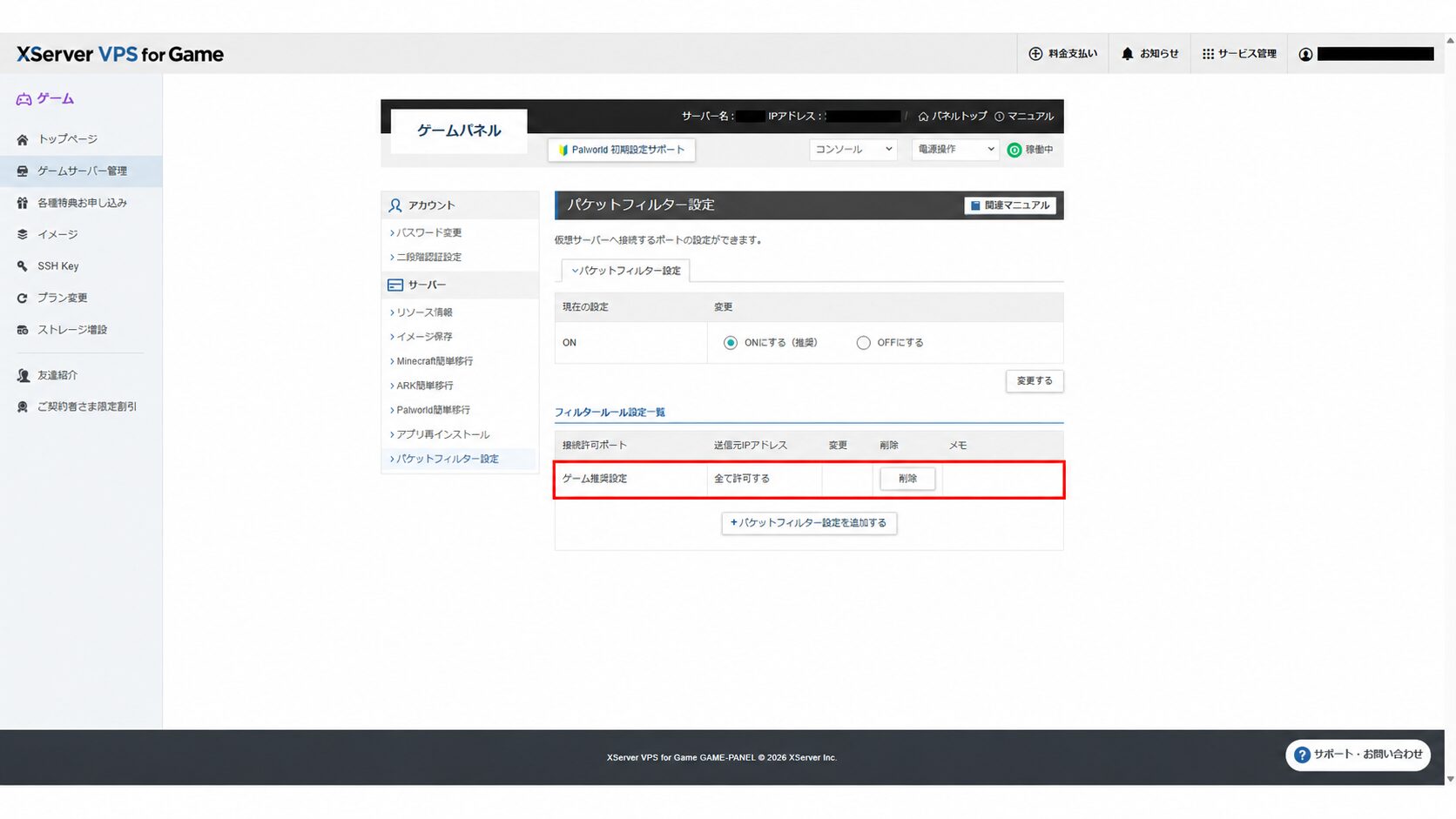Click the storage icon beside ストレージ増設
The width and height of the screenshot is (1456, 819).
tap(23, 330)
